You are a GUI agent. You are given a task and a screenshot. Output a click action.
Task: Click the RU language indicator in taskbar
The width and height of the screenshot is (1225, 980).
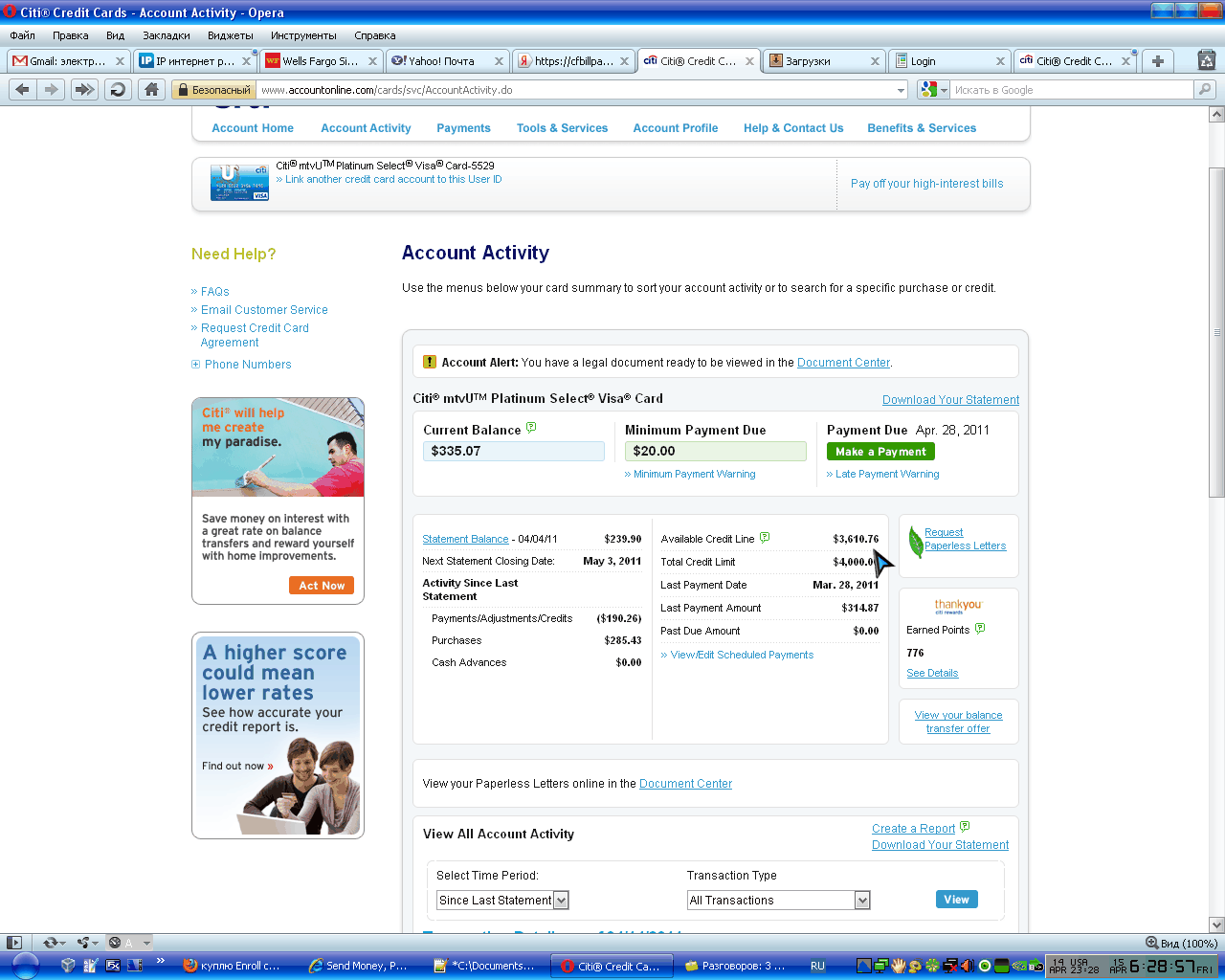(x=817, y=966)
